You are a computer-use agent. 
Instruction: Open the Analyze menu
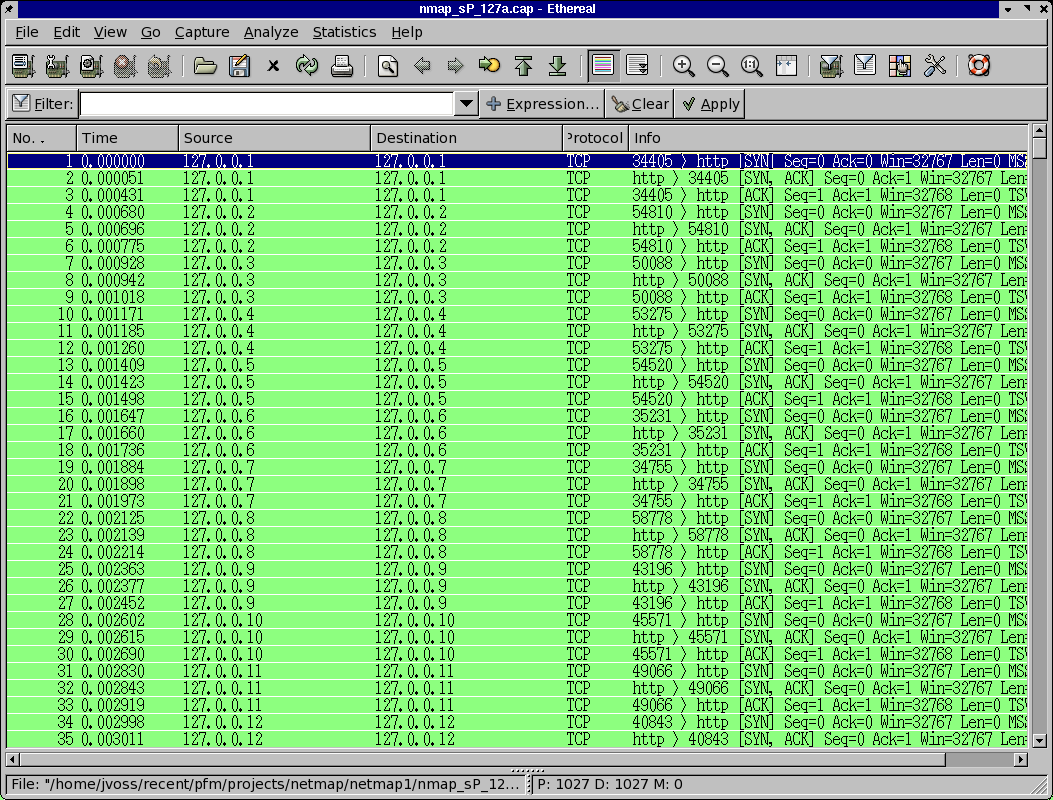coord(271,32)
